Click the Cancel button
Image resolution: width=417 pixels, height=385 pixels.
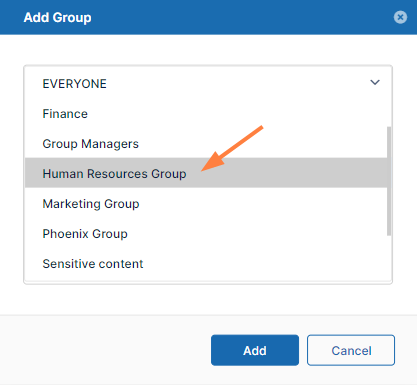pyautogui.click(x=351, y=350)
